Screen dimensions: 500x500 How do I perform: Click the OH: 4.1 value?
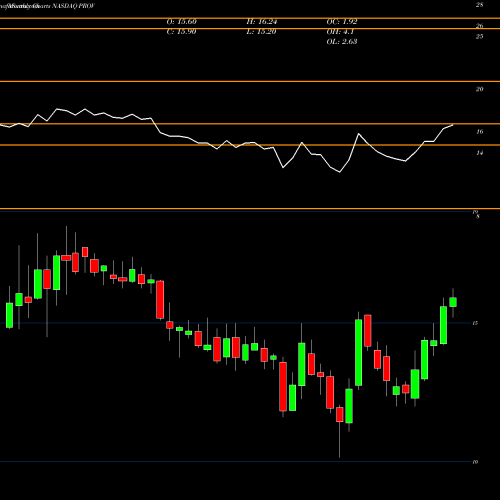coord(340,32)
